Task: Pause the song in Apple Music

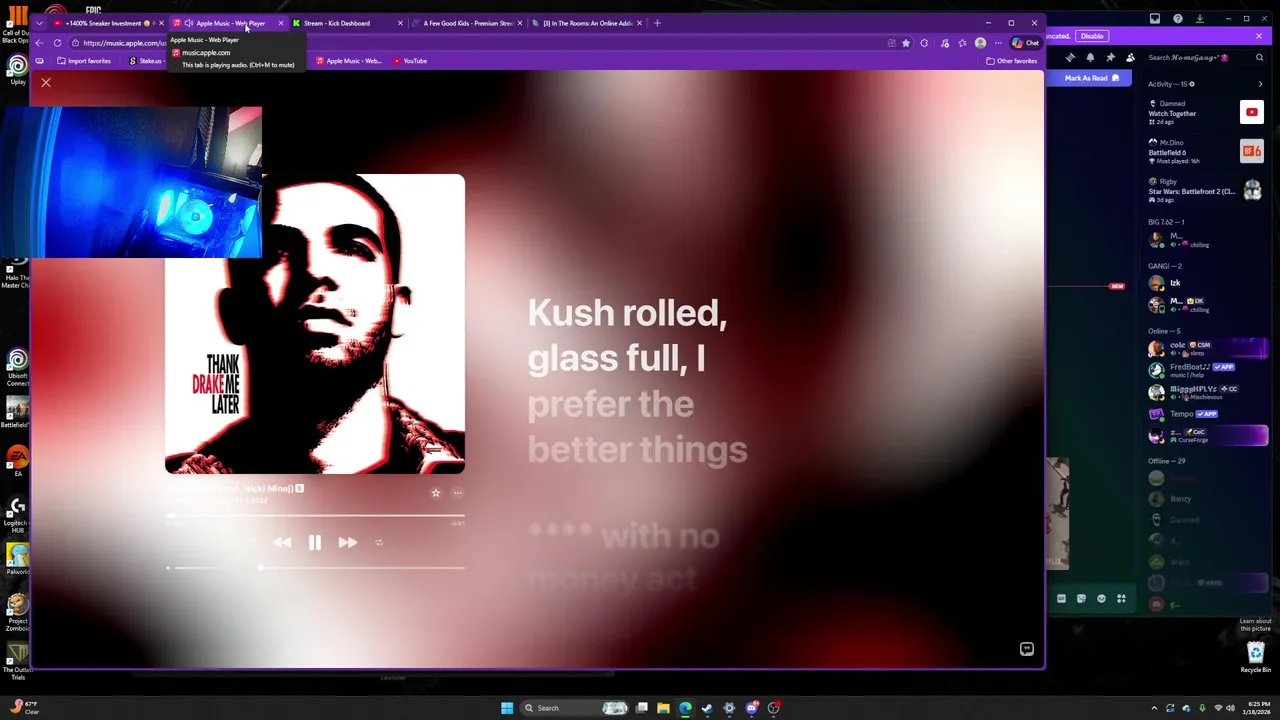Action: pyautogui.click(x=314, y=542)
